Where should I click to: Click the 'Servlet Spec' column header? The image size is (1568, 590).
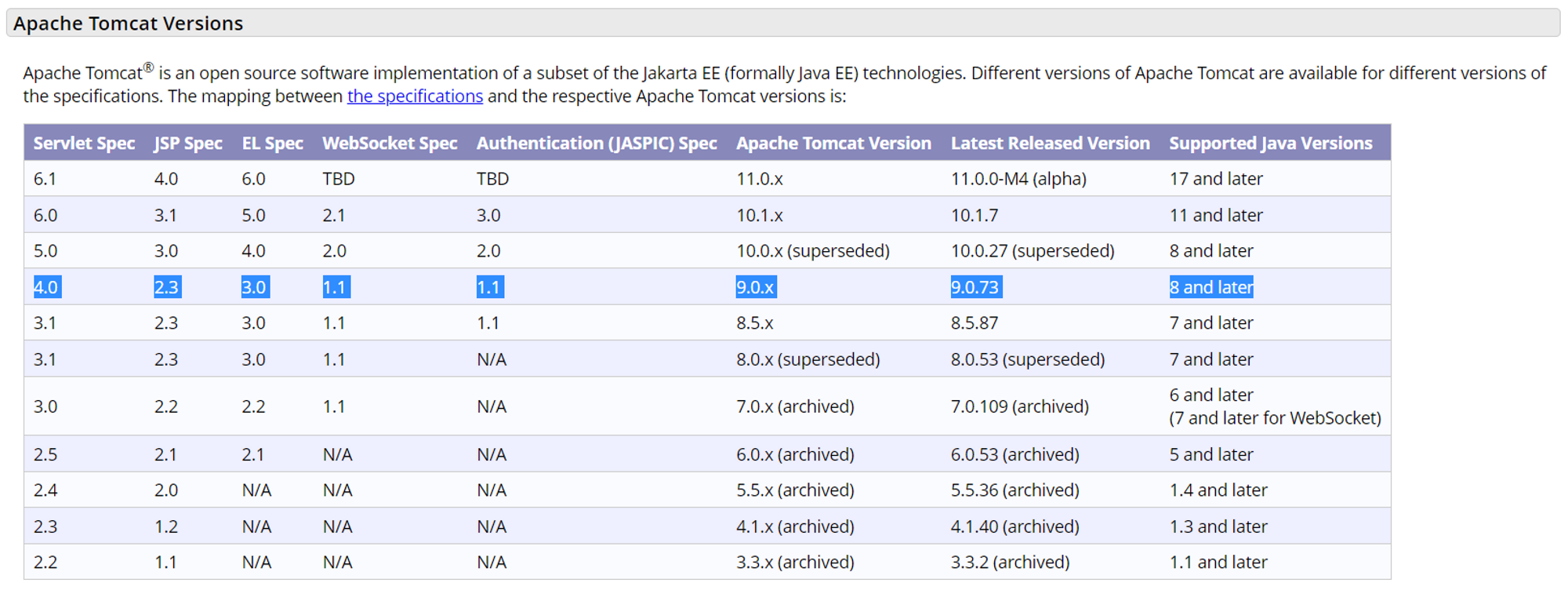pos(84,144)
